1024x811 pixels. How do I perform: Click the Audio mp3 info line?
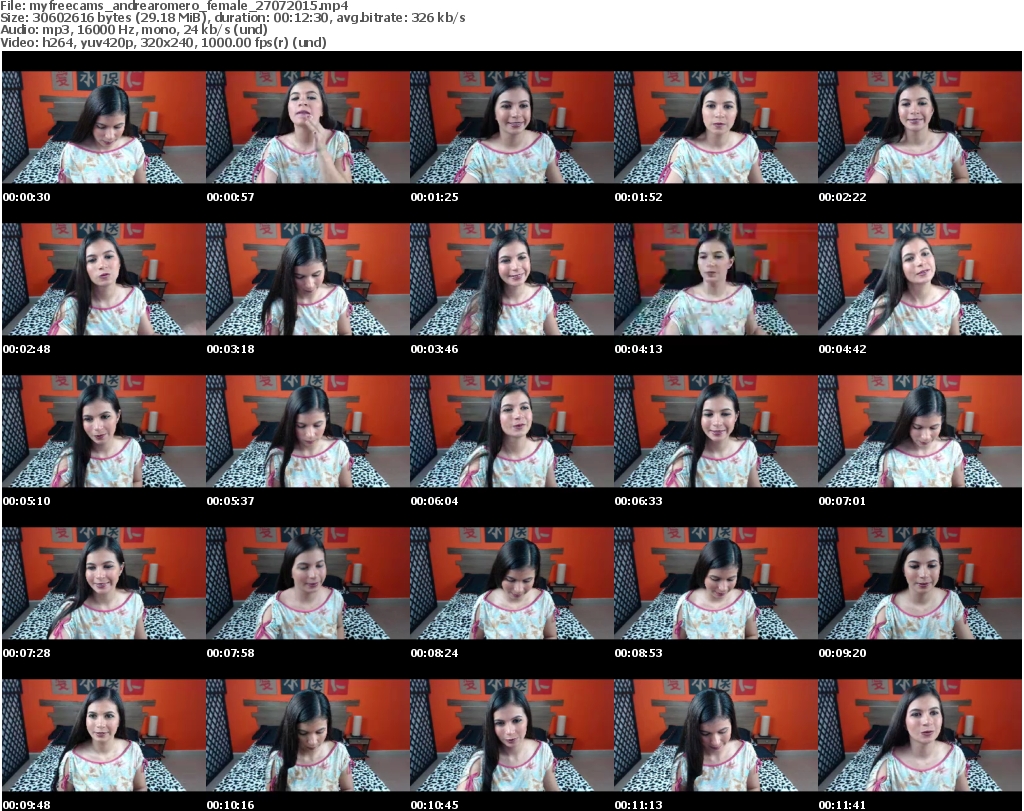pyautogui.click(x=134, y=30)
